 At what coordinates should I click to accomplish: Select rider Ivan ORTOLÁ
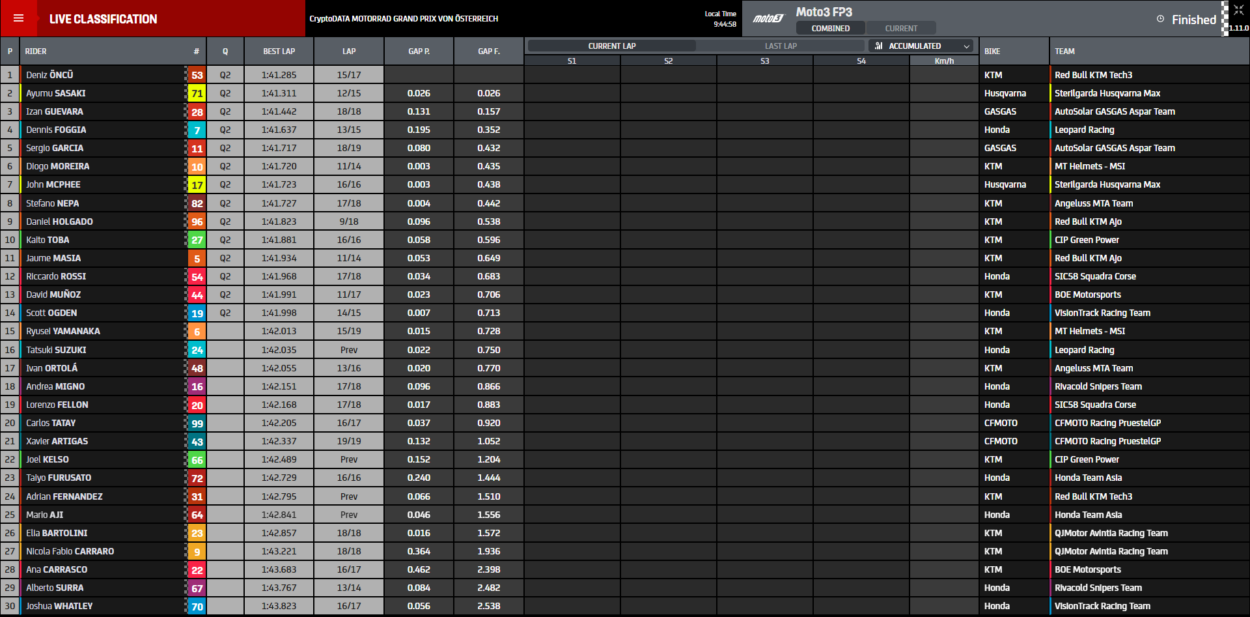[x=53, y=368]
